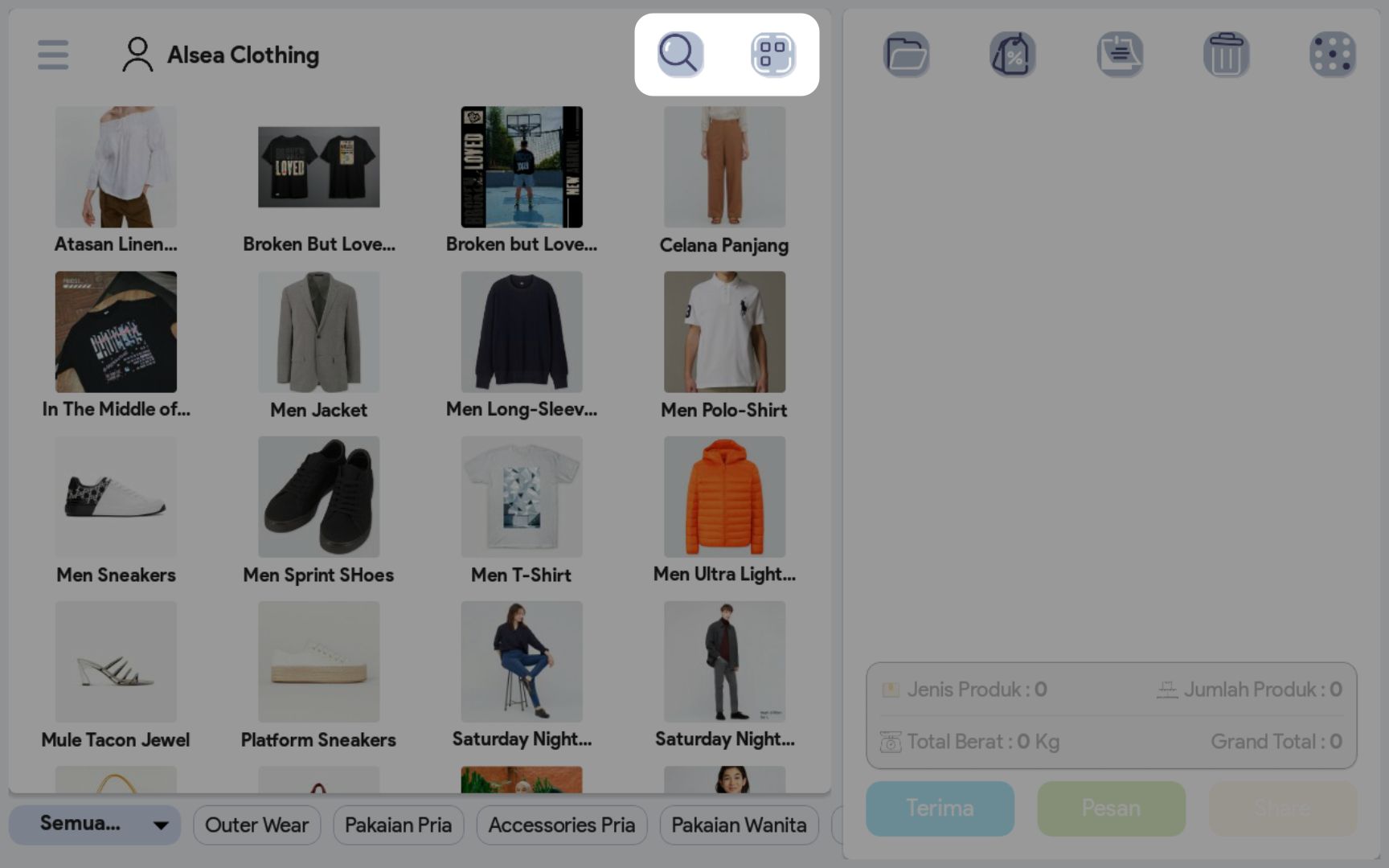The height and width of the screenshot is (868, 1389).
Task: Open the hamburger menu
Action: [x=53, y=55]
